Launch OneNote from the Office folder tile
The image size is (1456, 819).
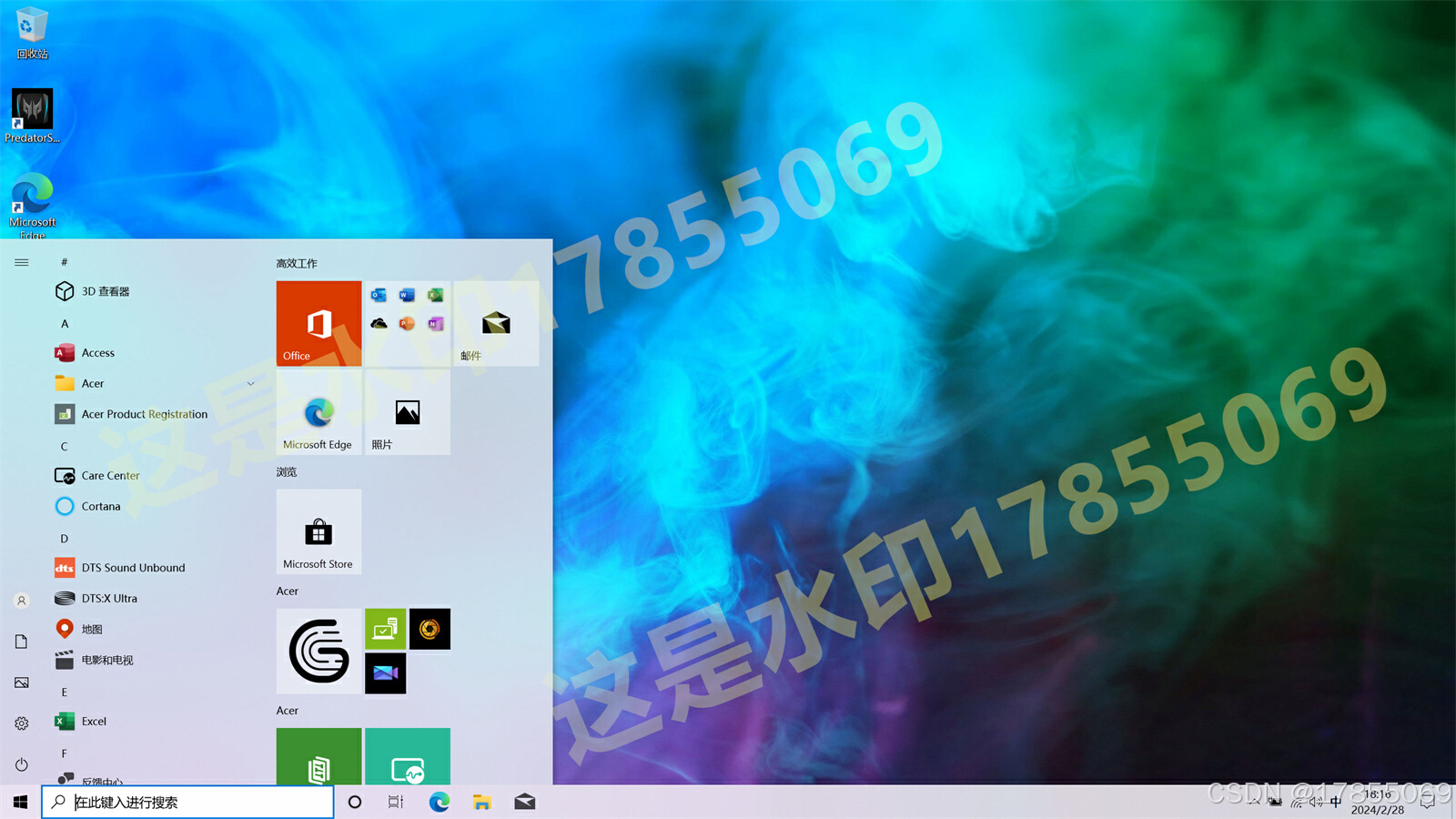click(436, 324)
